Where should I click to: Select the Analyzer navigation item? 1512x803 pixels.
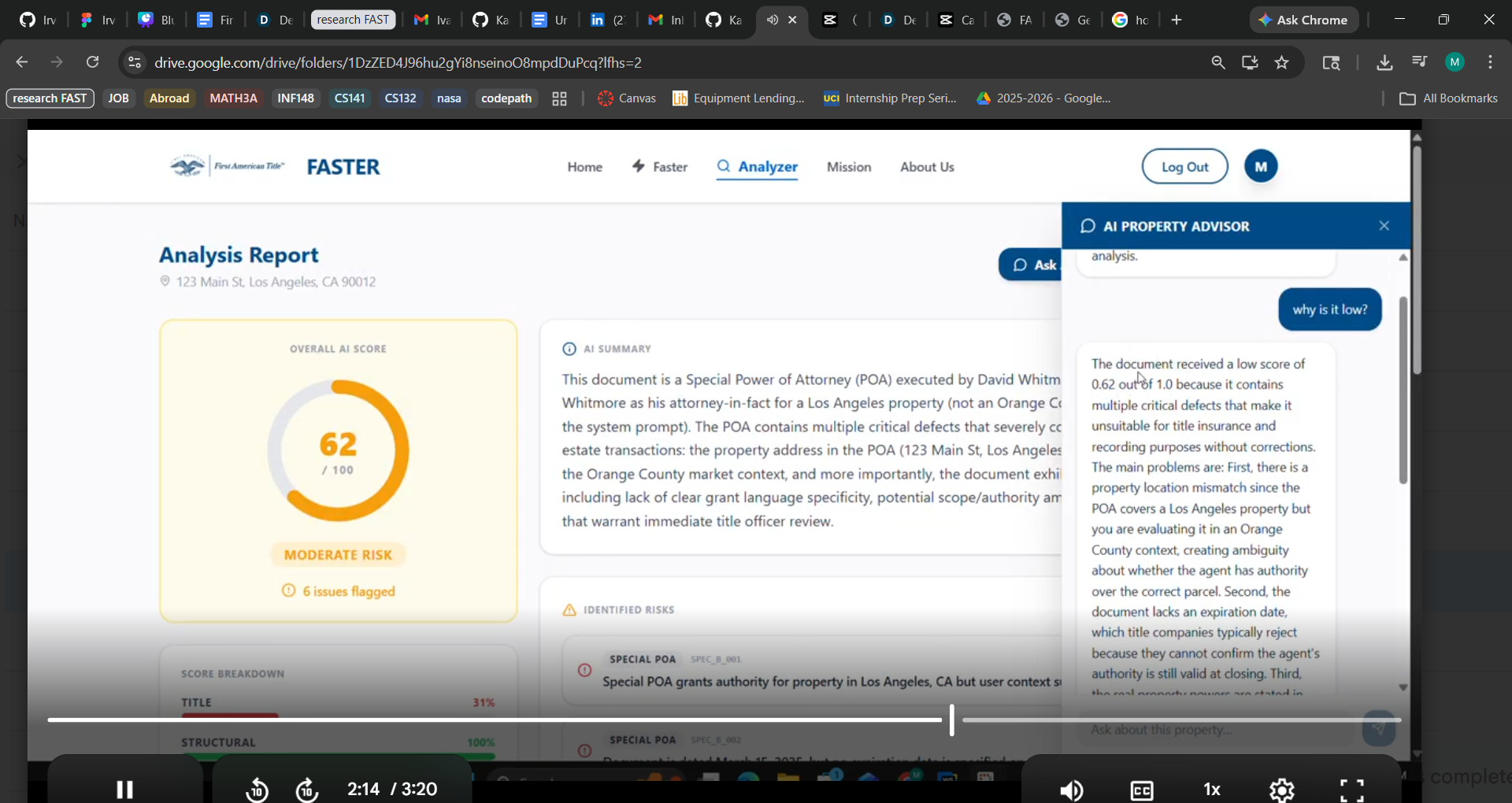(x=757, y=167)
